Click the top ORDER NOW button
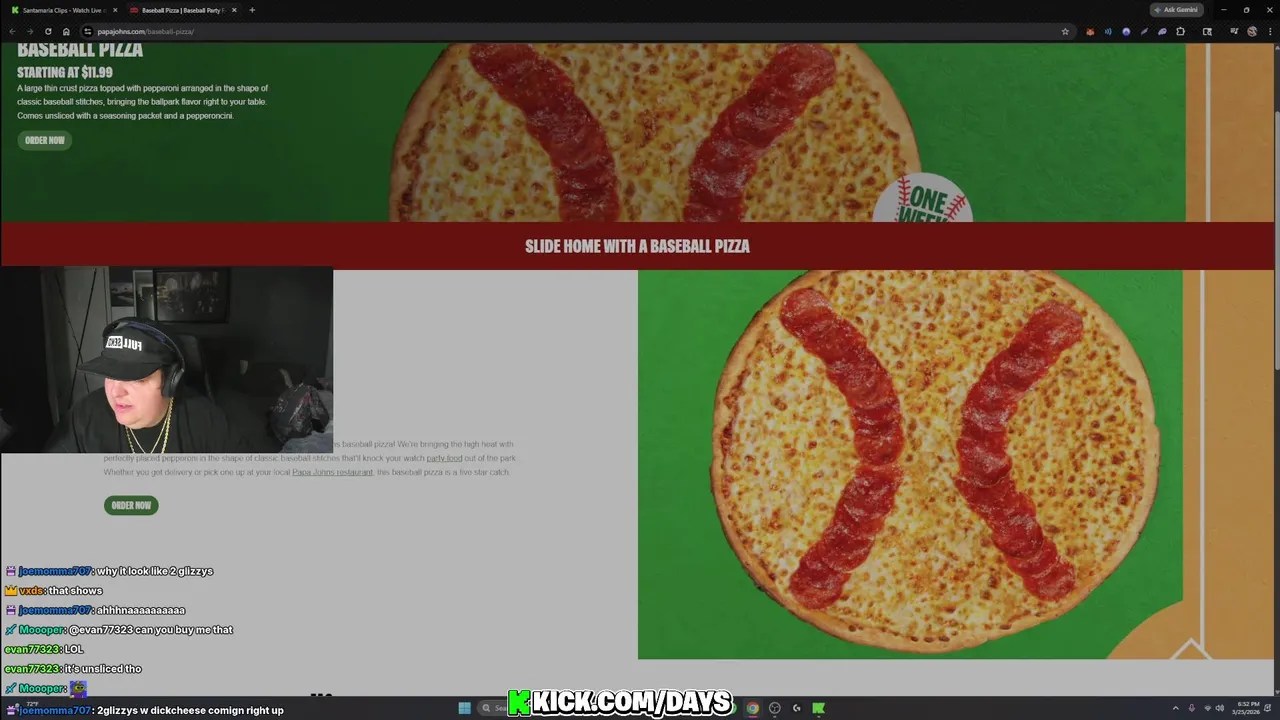1280x720 pixels. (x=44, y=140)
